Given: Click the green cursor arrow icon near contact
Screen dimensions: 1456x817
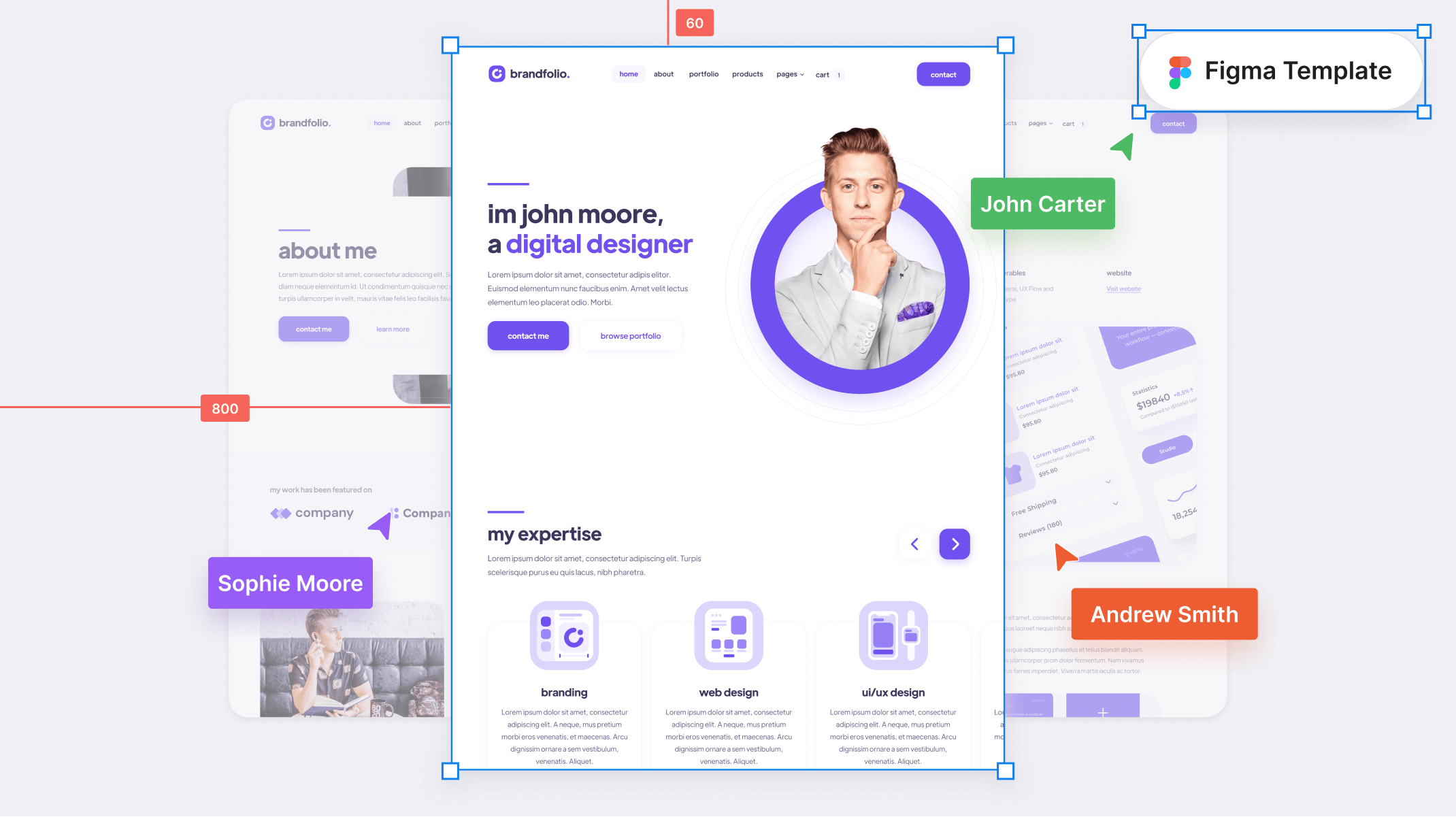Looking at the screenshot, I should (1122, 146).
